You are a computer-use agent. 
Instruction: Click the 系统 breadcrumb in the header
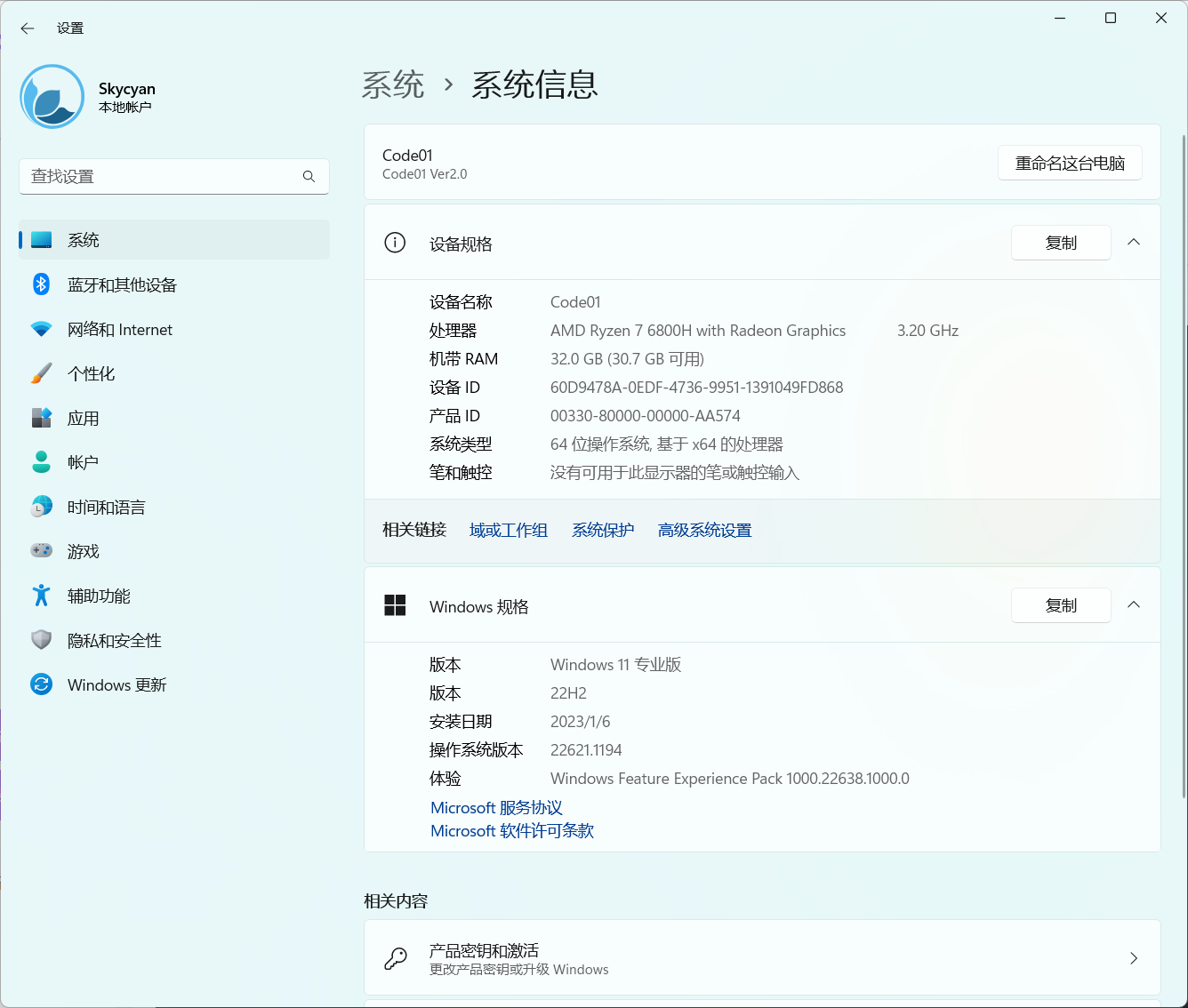[x=393, y=85]
